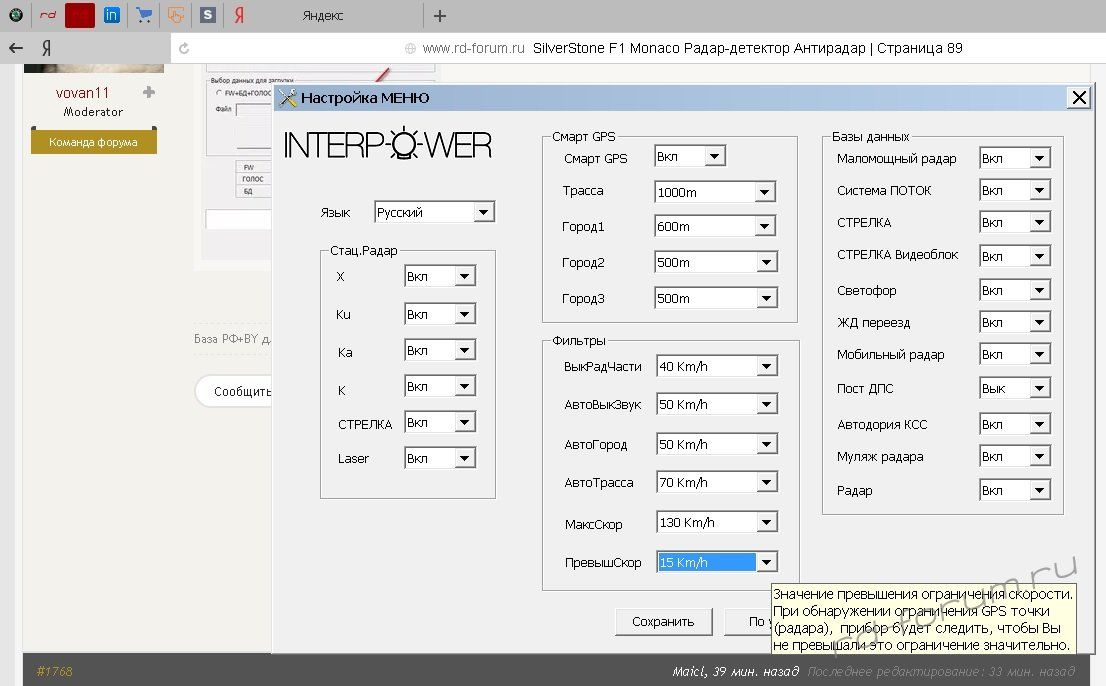The image size is (1106, 686).
Task: Switch to the Яндекс tab
Action: [322, 16]
